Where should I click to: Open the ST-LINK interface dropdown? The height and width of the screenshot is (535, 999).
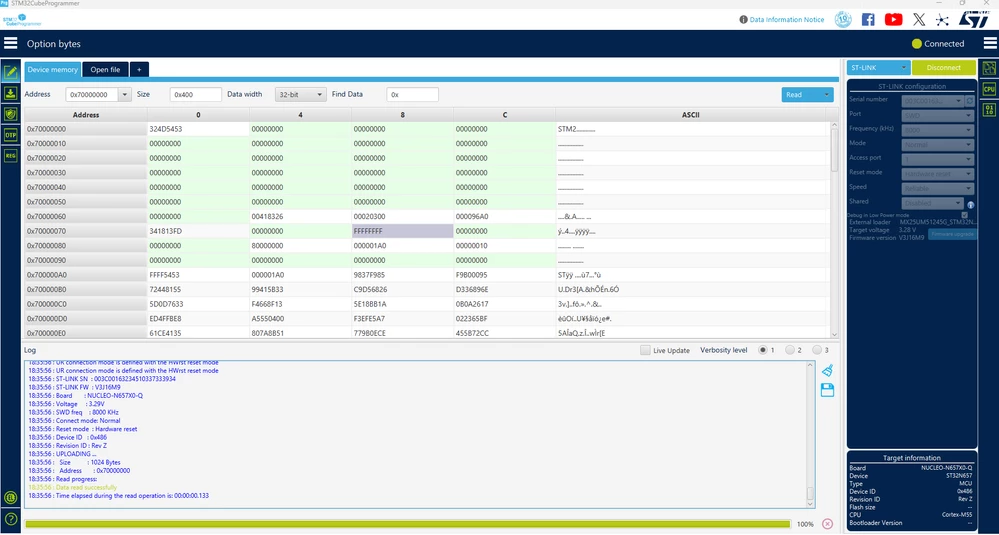879,68
